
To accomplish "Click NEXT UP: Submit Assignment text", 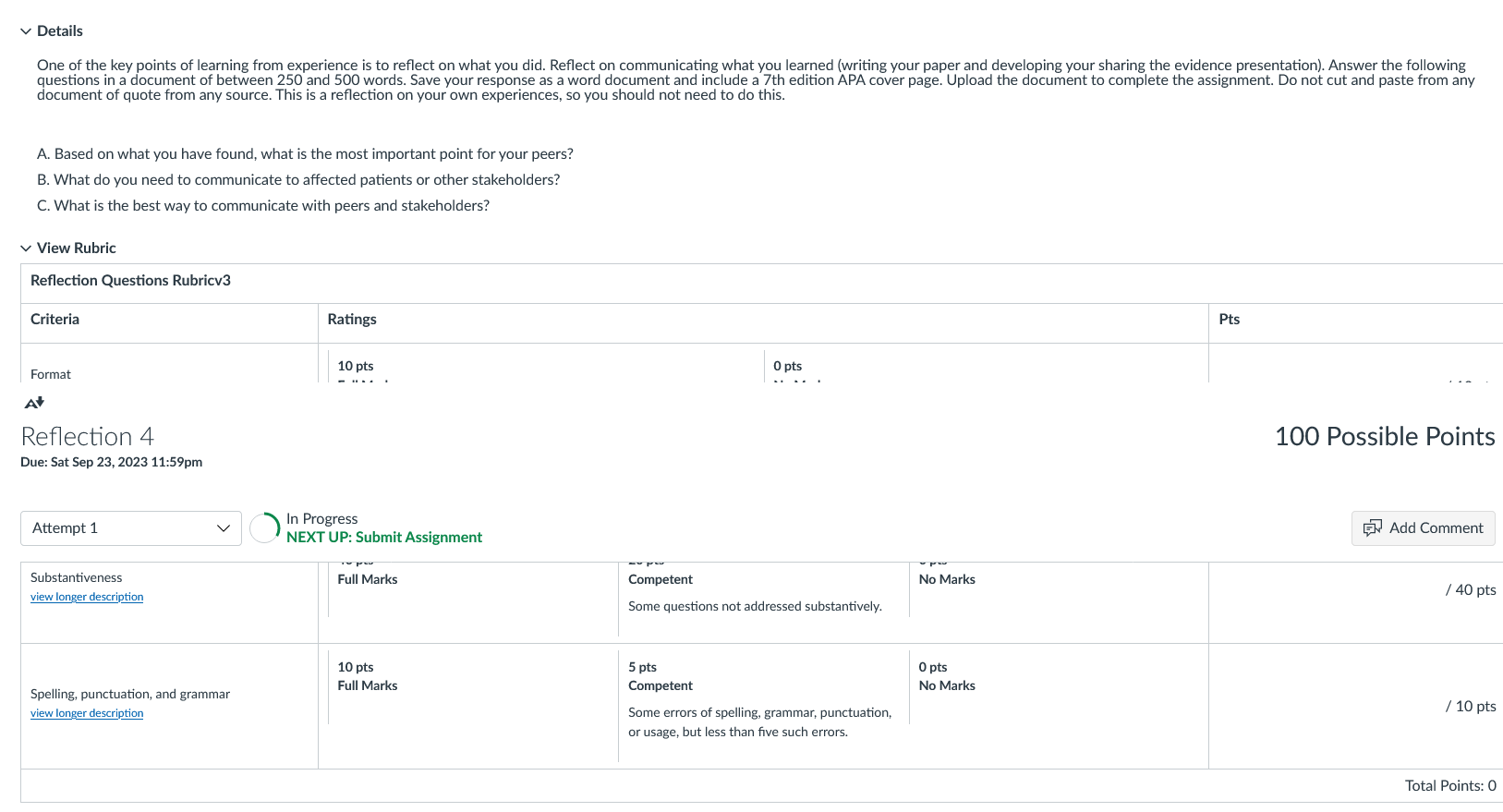I will point(384,538).
